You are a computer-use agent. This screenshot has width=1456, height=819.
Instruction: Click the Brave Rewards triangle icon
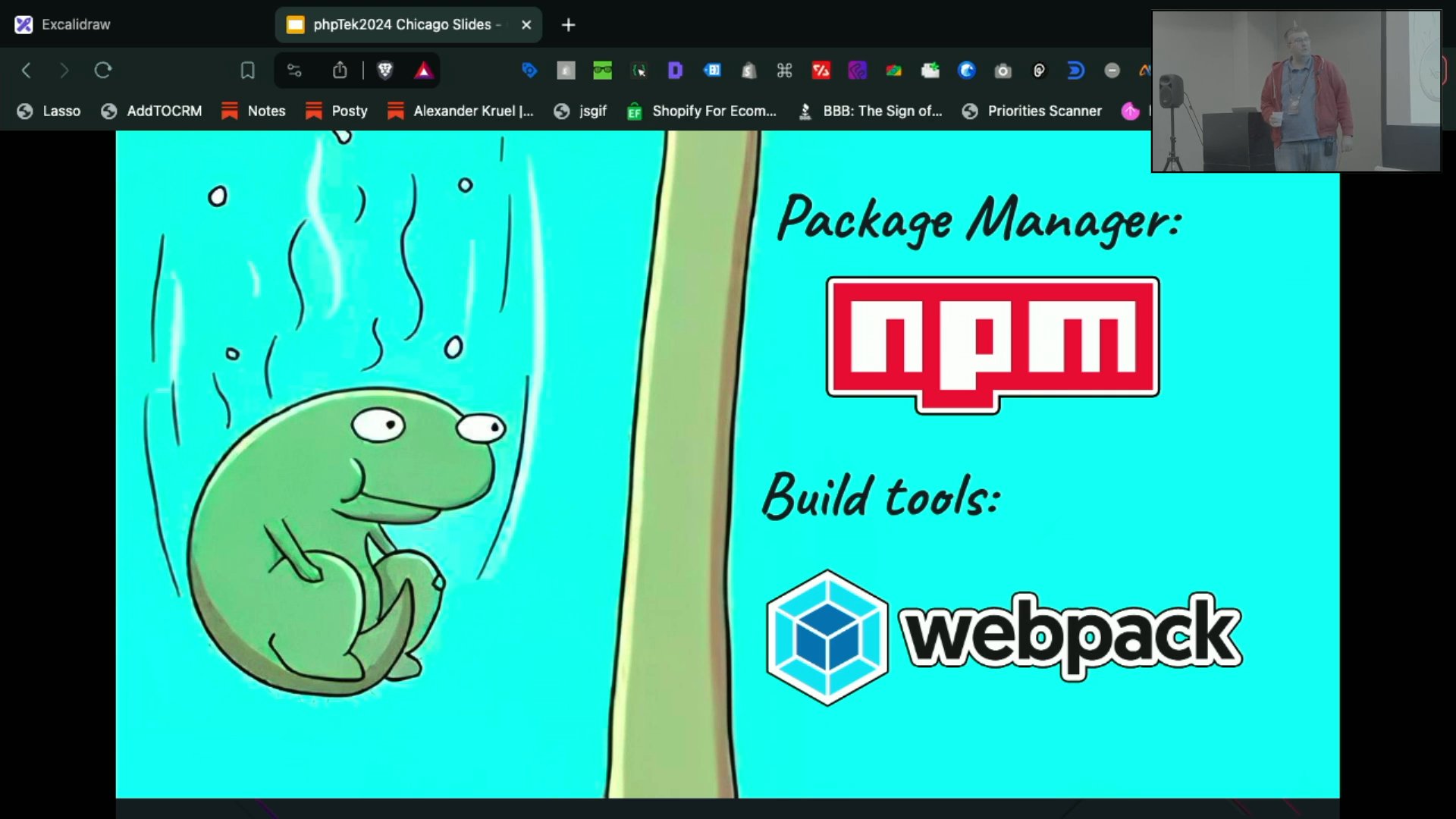(423, 71)
